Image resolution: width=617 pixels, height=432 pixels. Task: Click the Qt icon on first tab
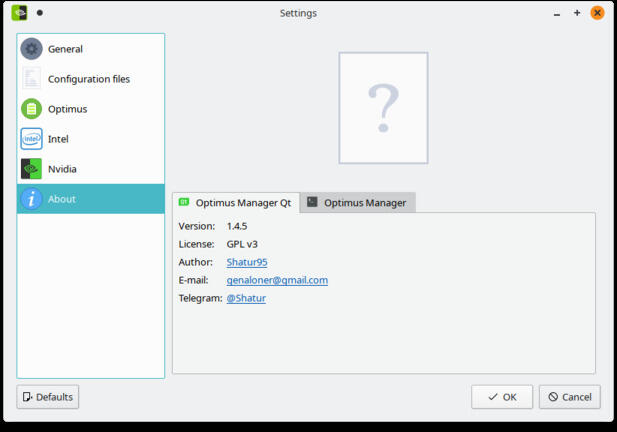click(x=184, y=202)
